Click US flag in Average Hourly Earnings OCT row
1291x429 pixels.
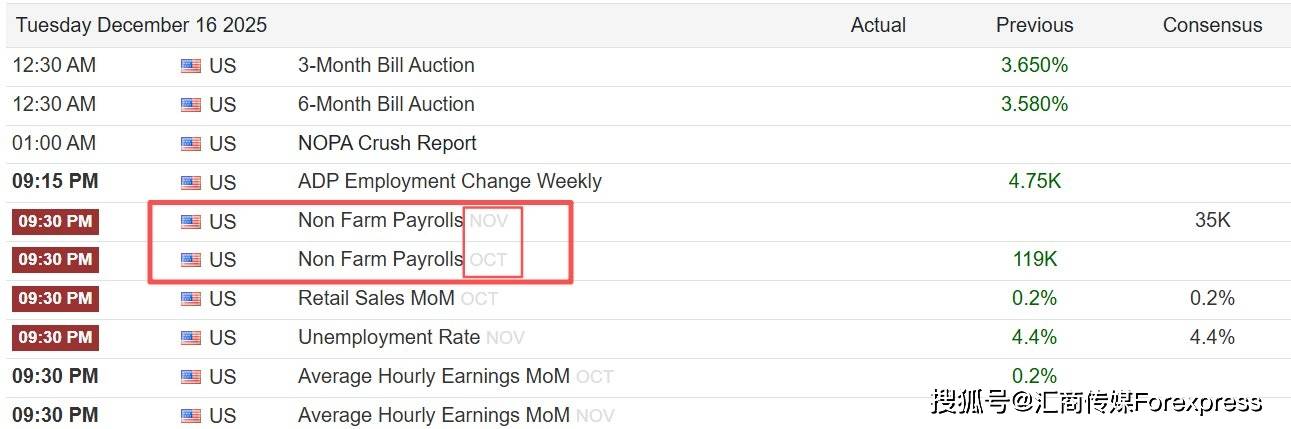click(x=190, y=377)
